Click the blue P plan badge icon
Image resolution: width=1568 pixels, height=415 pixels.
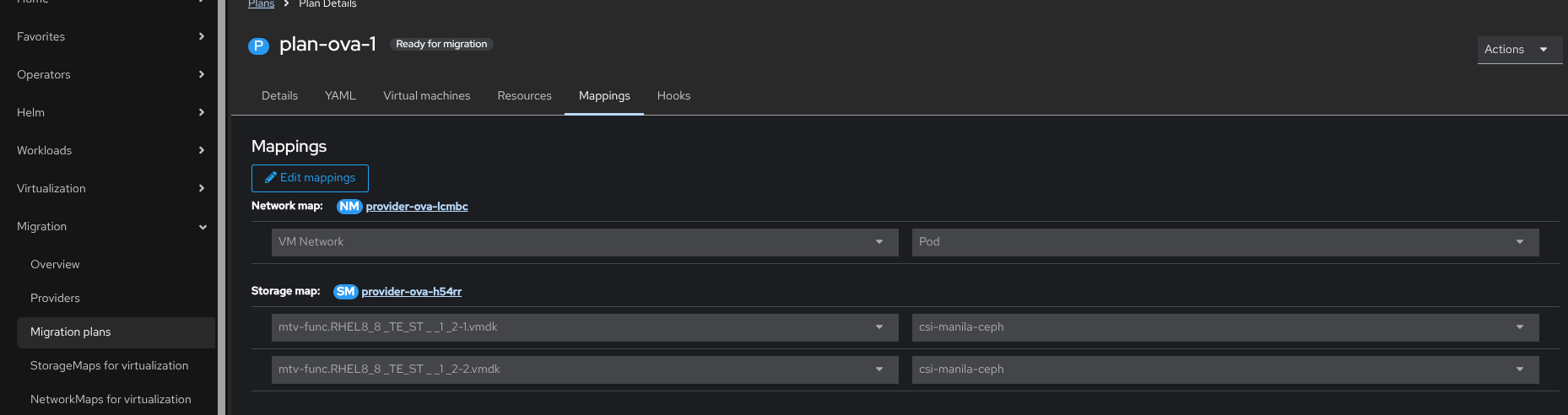(x=258, y=46)
